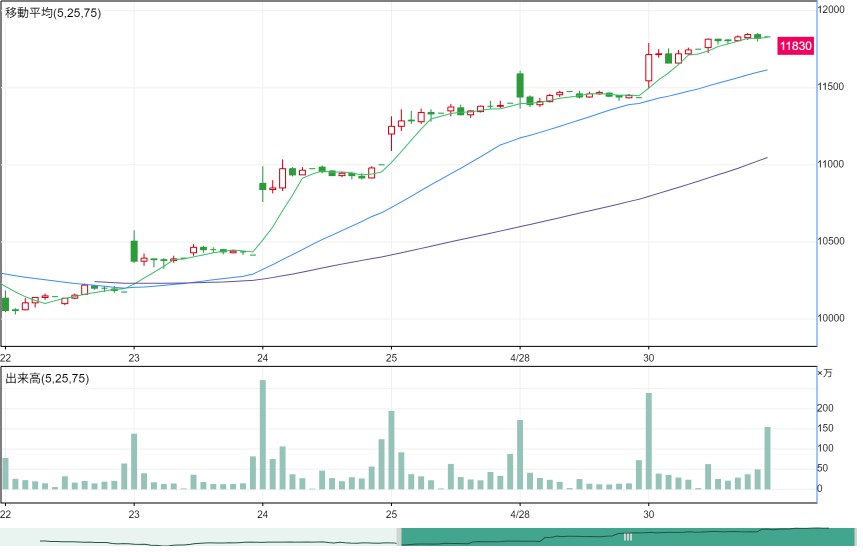Click the 出来高(5,25,75) volume label
This screenshot has width=863, height=552.
tap(47, 379)
